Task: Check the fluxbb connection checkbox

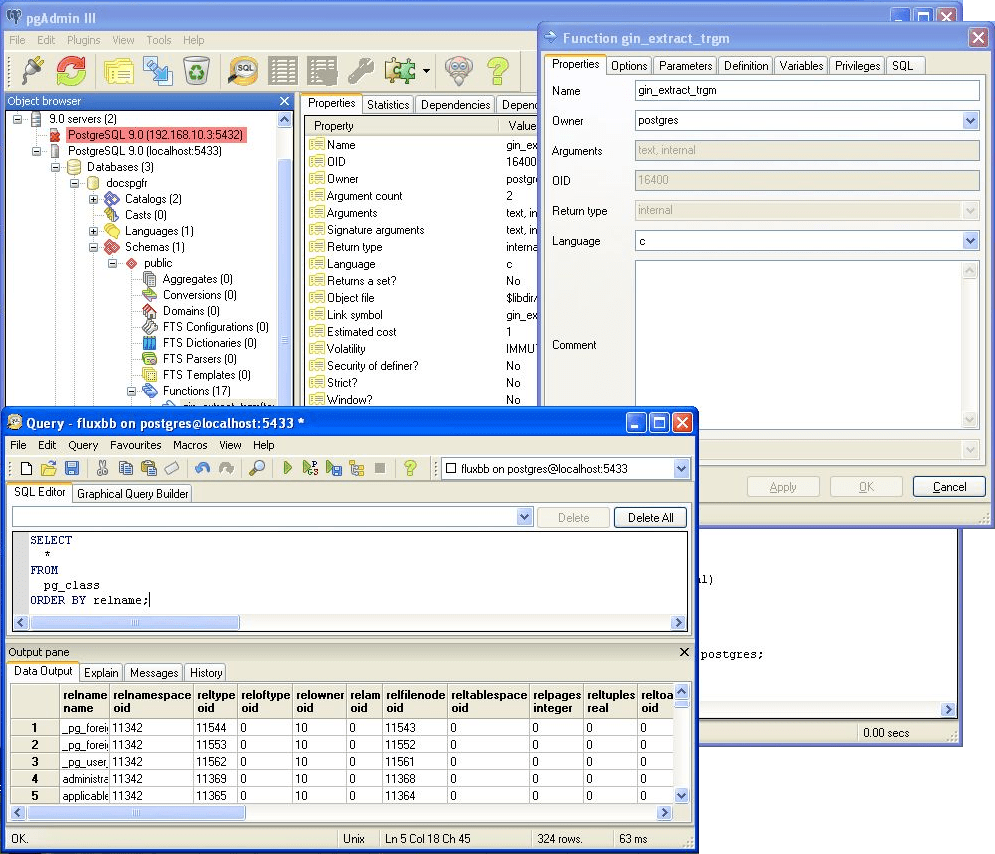Action: (452, 467)
